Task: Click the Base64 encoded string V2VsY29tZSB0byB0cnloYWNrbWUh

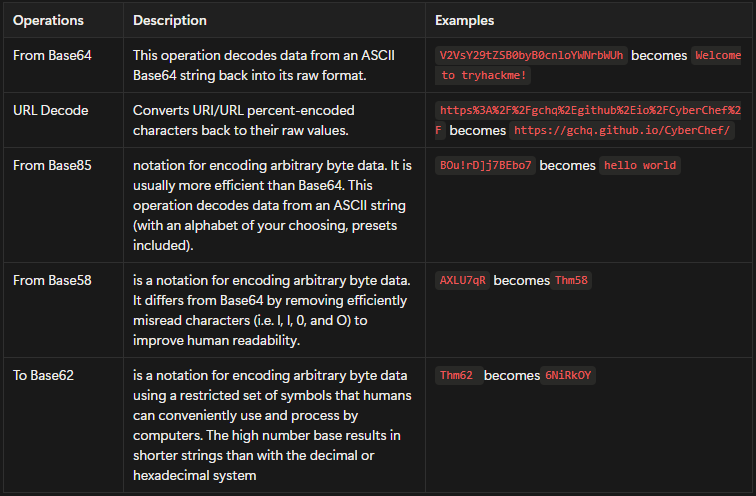Action: pyautogui.click(x=531, y=55)
